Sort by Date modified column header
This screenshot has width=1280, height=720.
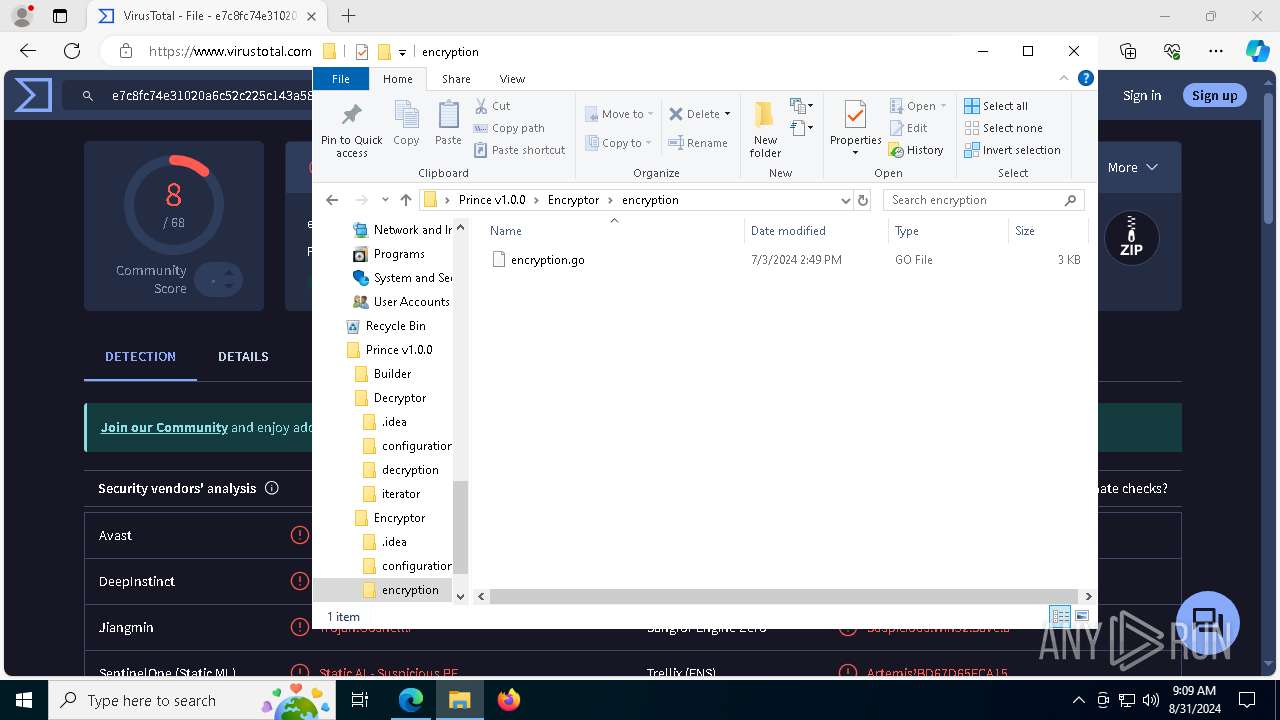pos(816,231)
